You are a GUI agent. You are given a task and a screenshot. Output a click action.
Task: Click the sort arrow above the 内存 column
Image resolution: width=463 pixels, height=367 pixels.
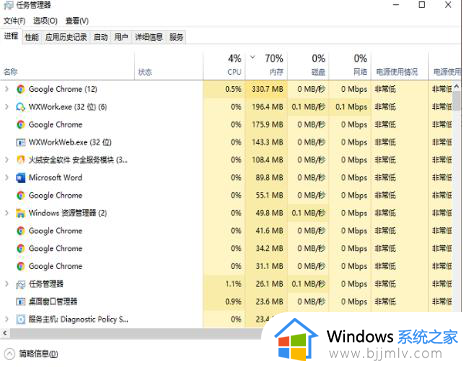(x=253, y=57)
